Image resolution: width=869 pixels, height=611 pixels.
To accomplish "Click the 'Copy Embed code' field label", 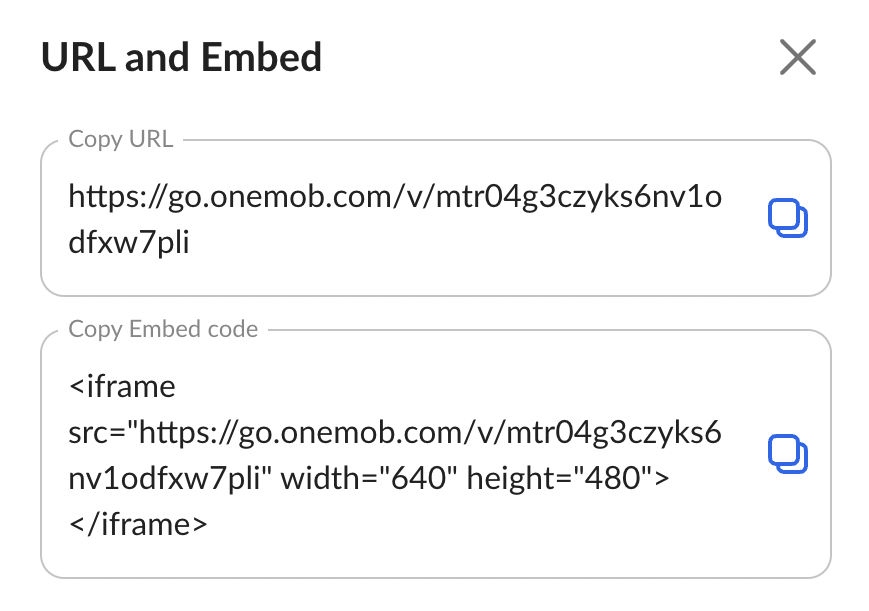I will click(163, 329).
